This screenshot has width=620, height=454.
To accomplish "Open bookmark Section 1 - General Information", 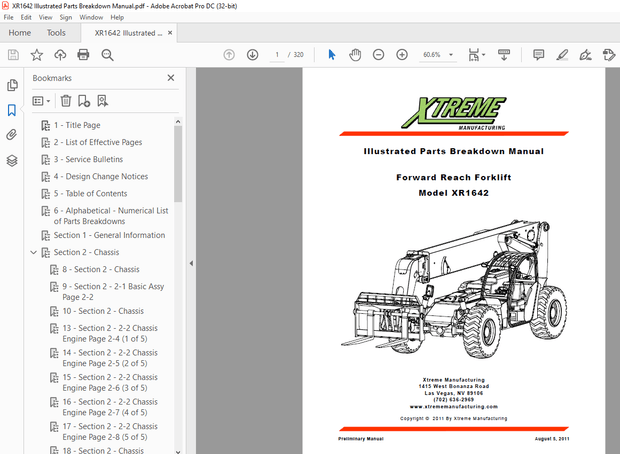I will click(x=110, y=235).
